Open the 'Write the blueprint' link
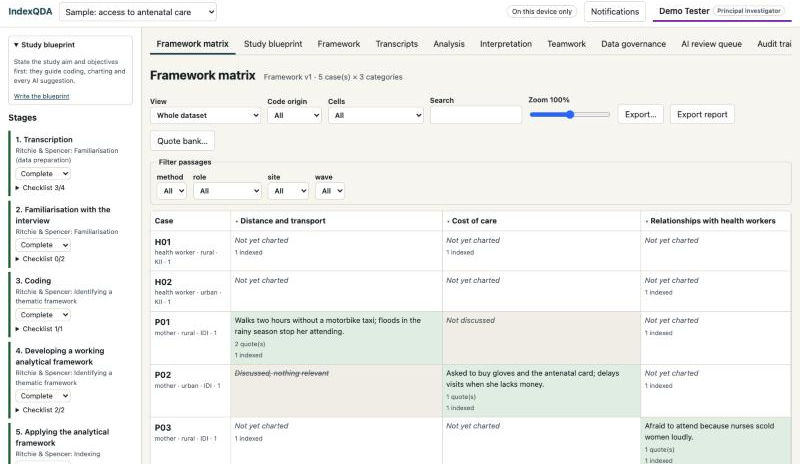 tap(41, 96)
